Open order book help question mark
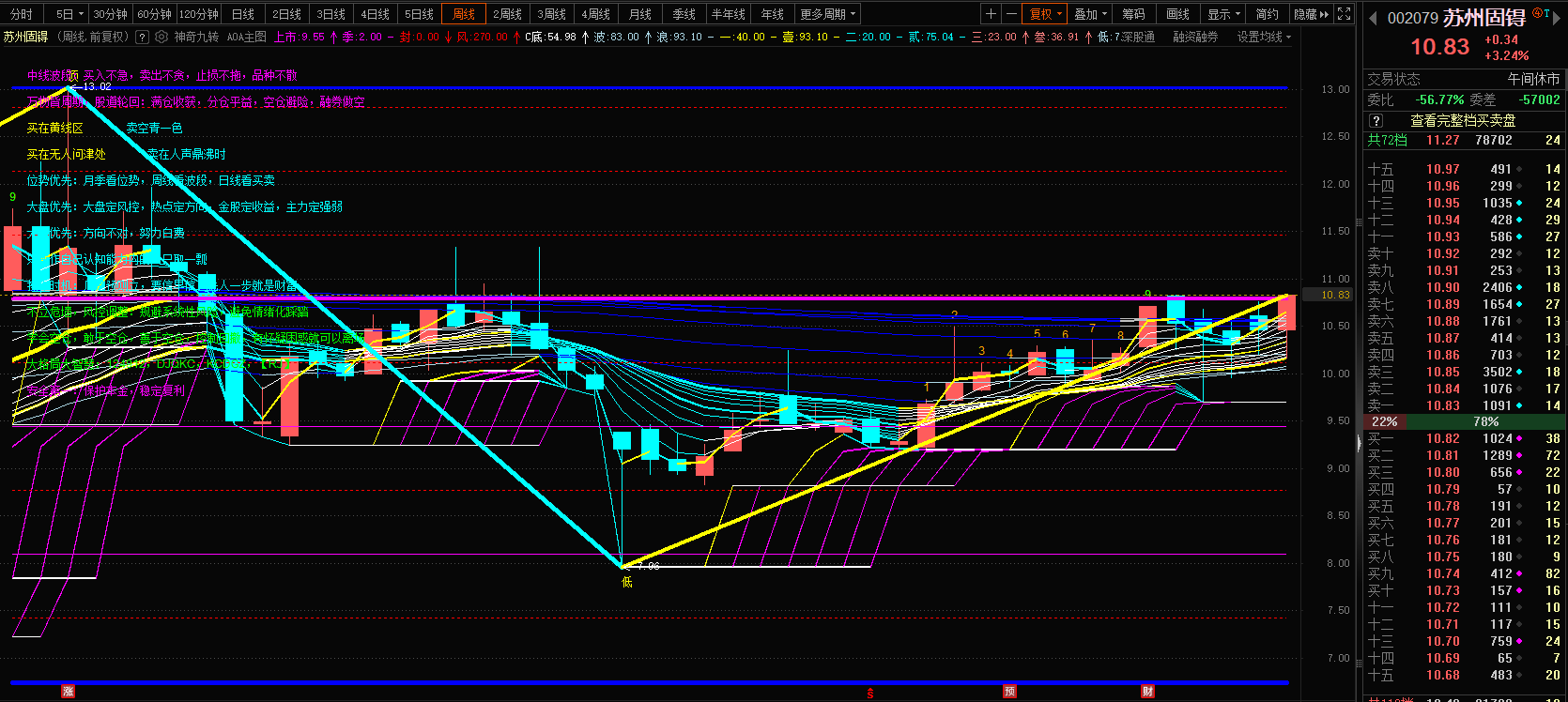The width and height of the screenshot is (1568, 702). pos(1376,121)
